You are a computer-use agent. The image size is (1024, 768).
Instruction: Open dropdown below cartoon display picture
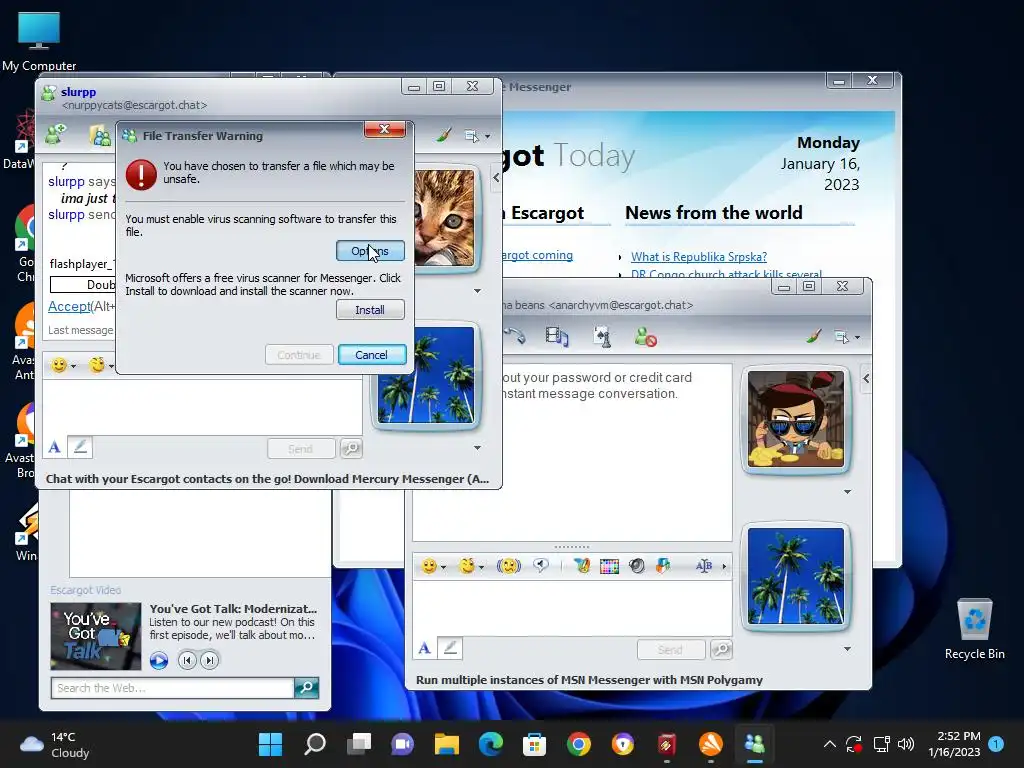tap(847, 492)
